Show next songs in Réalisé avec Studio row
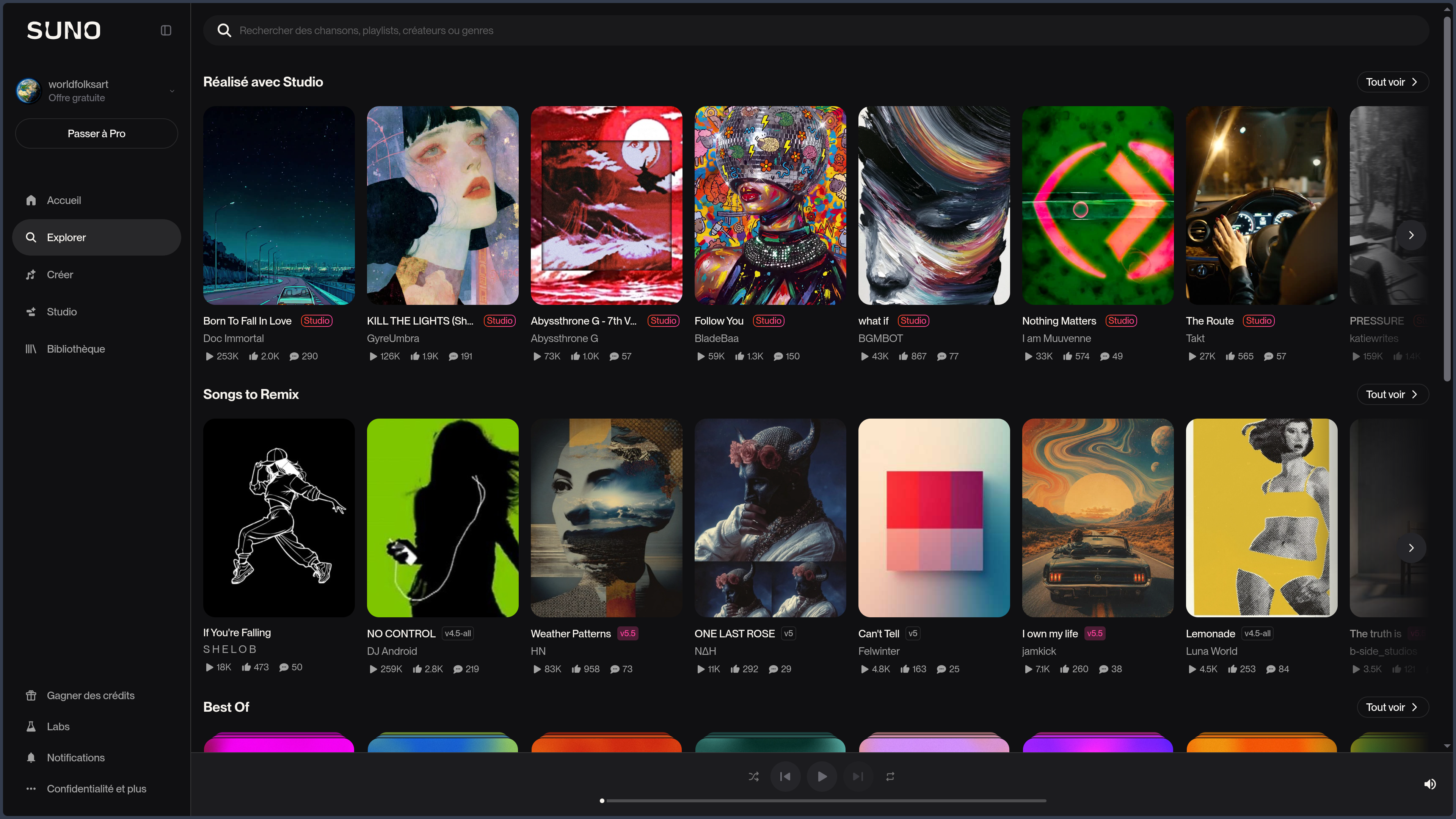The height and width of the screenshot is (819, 1456). pyautogui.click(x=1411, y=235)
